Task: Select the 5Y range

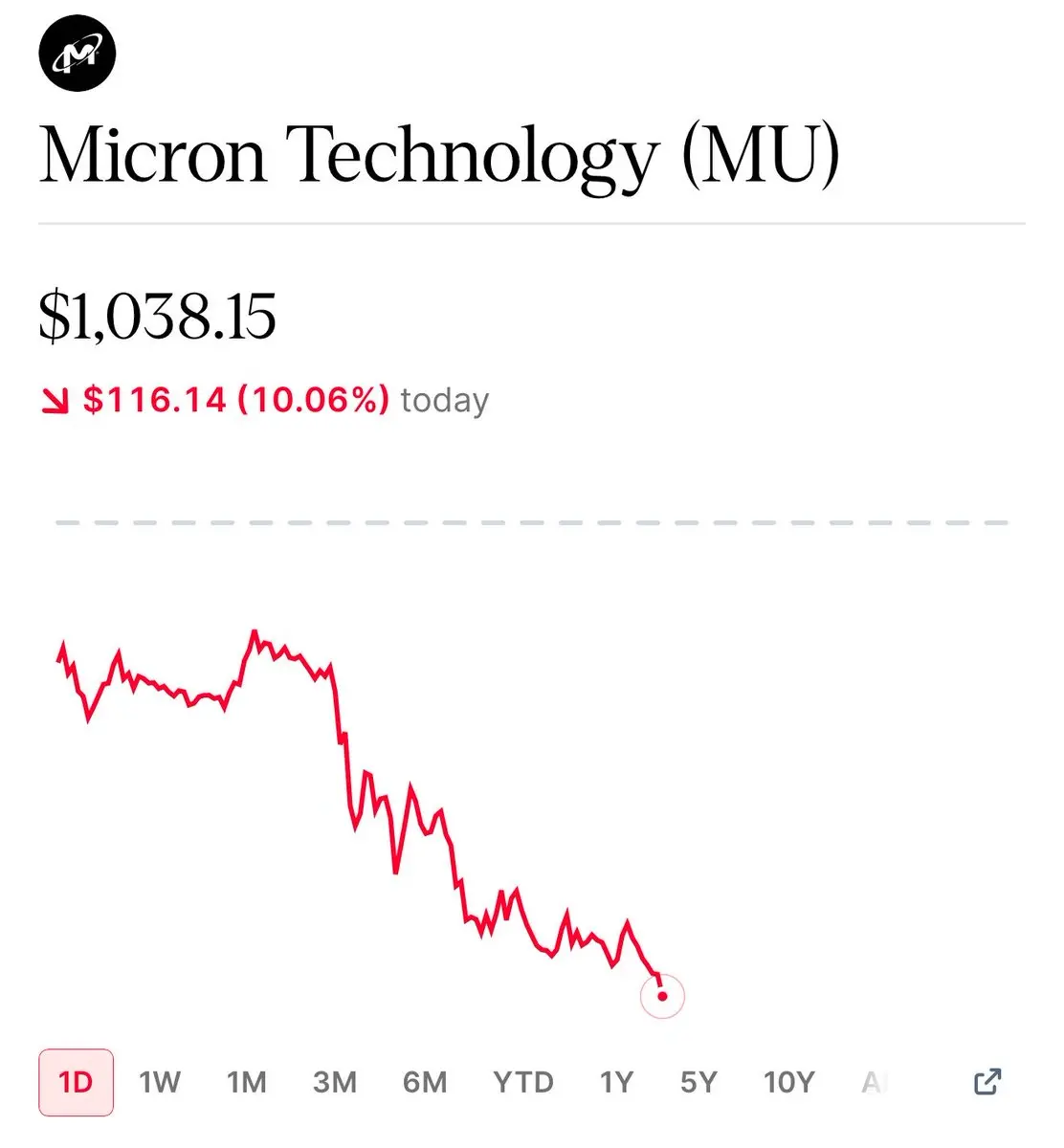Action: pyautogui.click(x=698, y=1082)
